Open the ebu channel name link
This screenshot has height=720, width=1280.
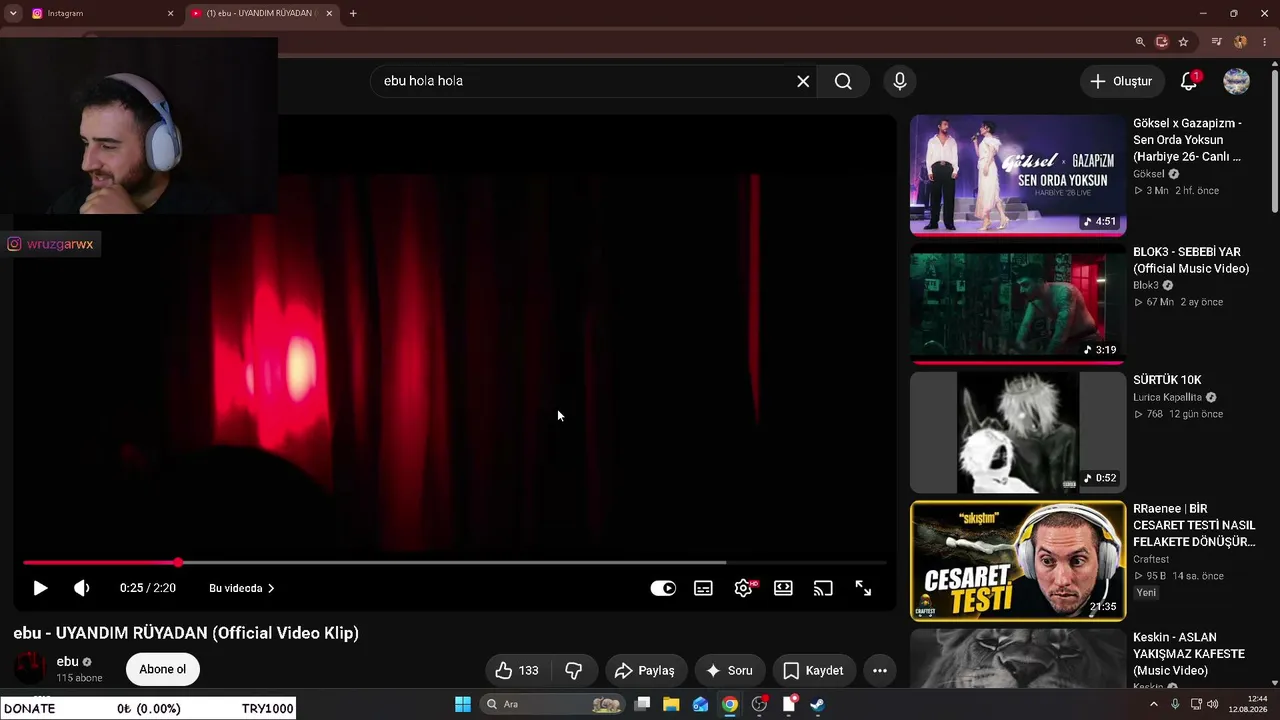pyautogui.click(x=68, y=661)
